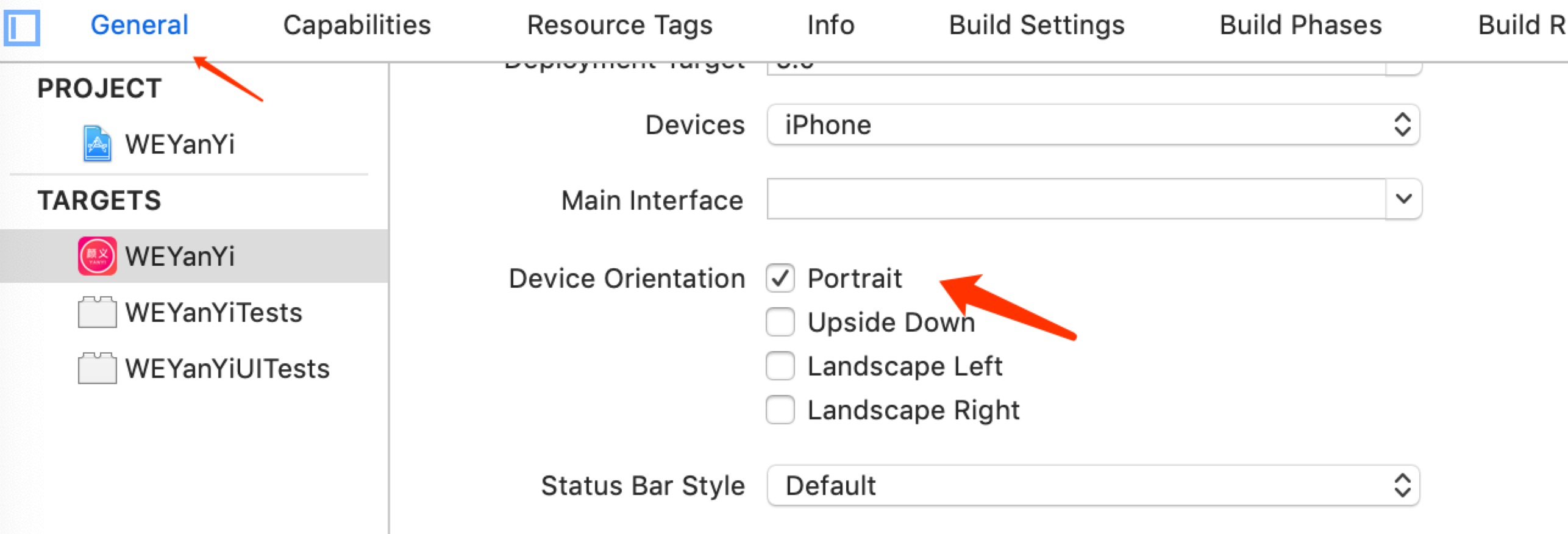The height and width of the screenshot is (534, 1568).
Task: Uncheck the Portrait orientation checkbox
Action: tap(780, 279)
